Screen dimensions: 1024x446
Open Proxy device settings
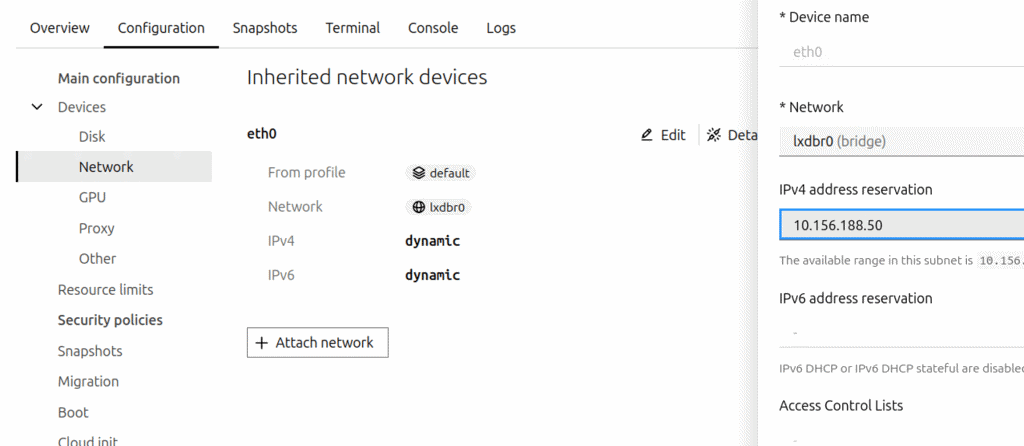coord(96,229)
